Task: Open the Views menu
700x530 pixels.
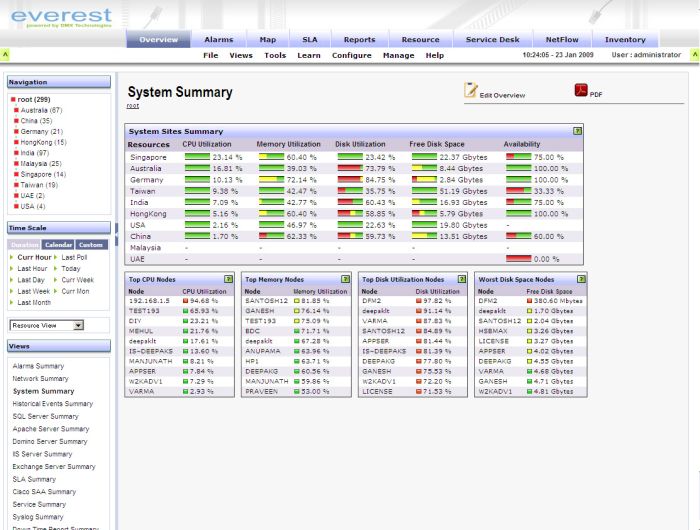Action: coord(241,55)
